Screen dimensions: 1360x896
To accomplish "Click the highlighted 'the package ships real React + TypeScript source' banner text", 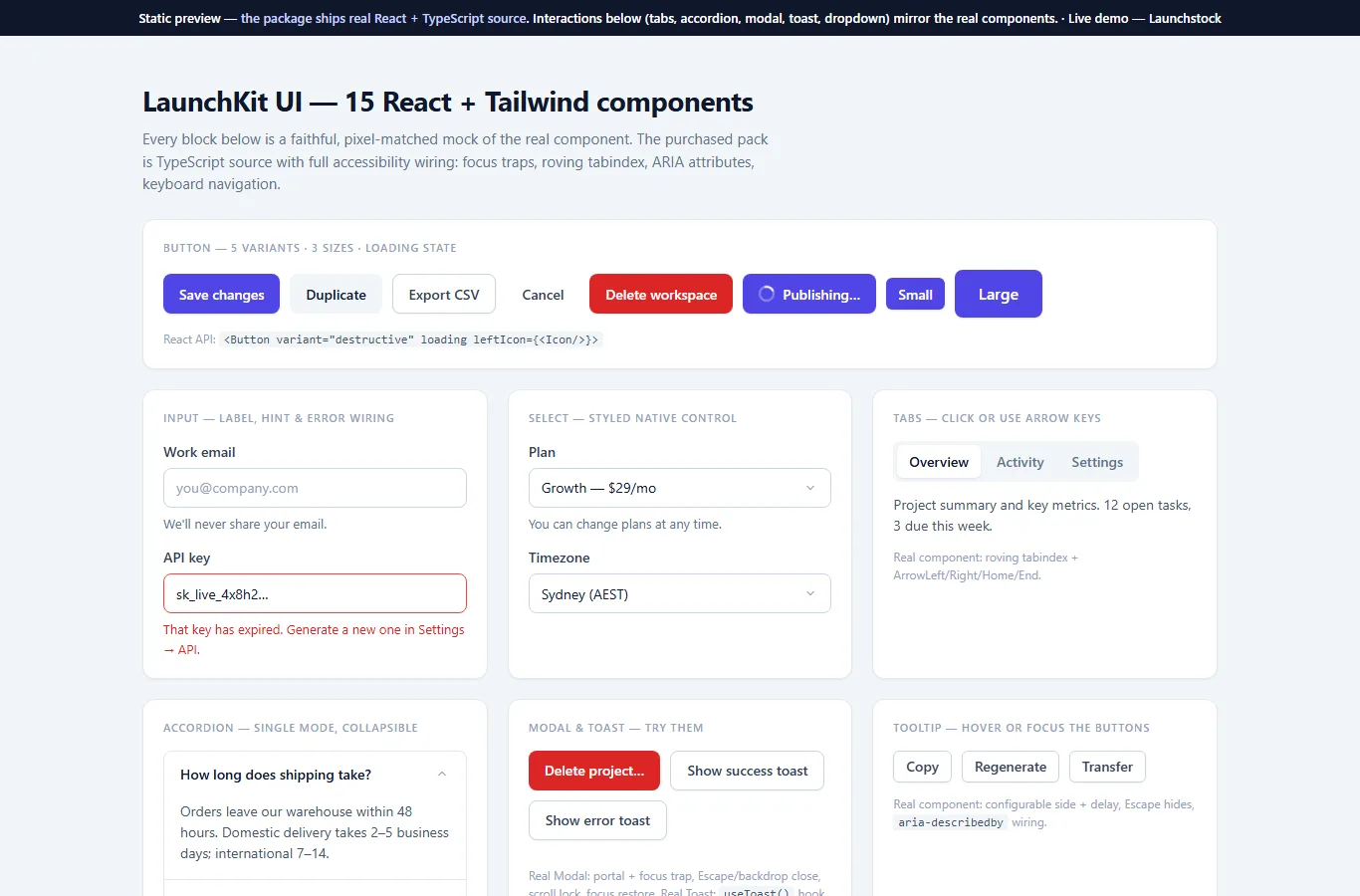I will pyautogui.click(x=383, y=18).
